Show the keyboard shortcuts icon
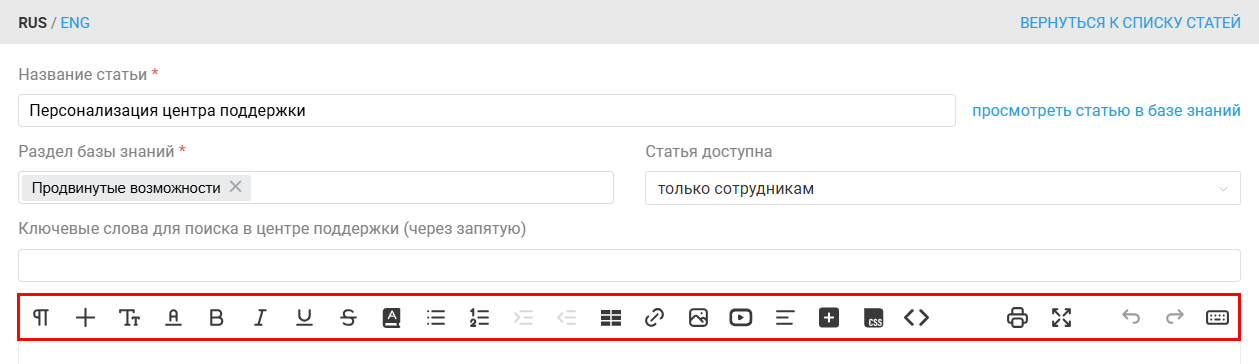 [1217, 318]
